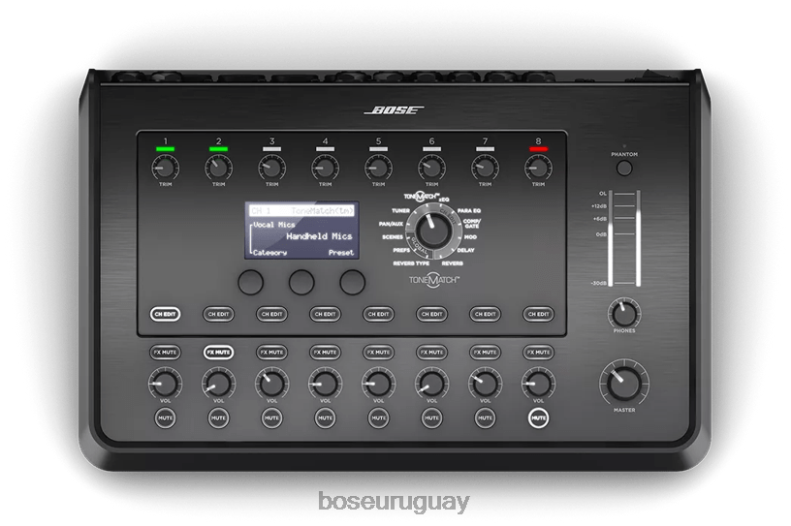The height and width of the screenshot is (526, 791).
Task: Click the MOD selector label
Action: click(x=471, y=237)
